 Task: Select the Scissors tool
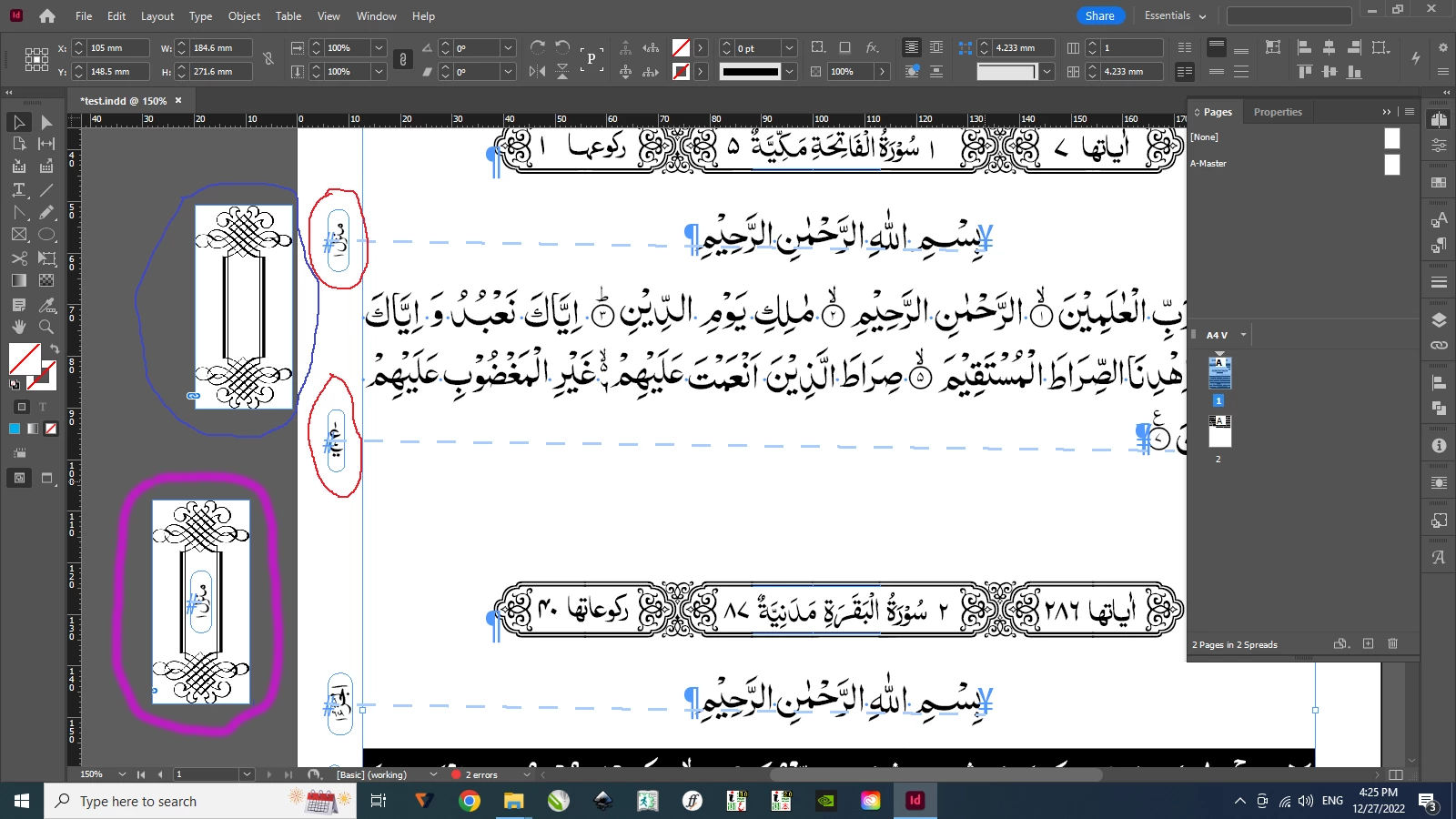click(19, 258)
